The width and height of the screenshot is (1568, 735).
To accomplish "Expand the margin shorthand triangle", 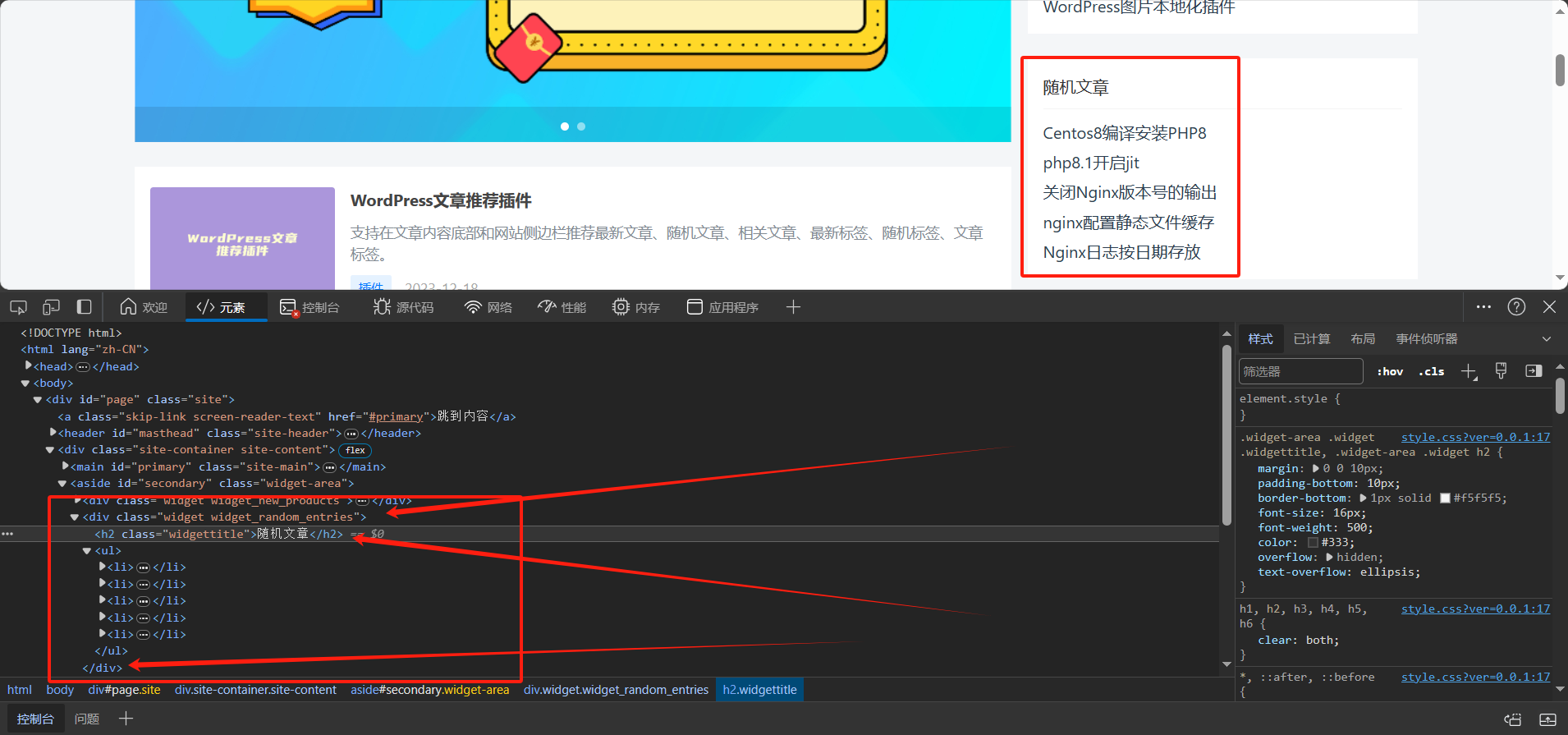I will click(x=1316, y=469).
